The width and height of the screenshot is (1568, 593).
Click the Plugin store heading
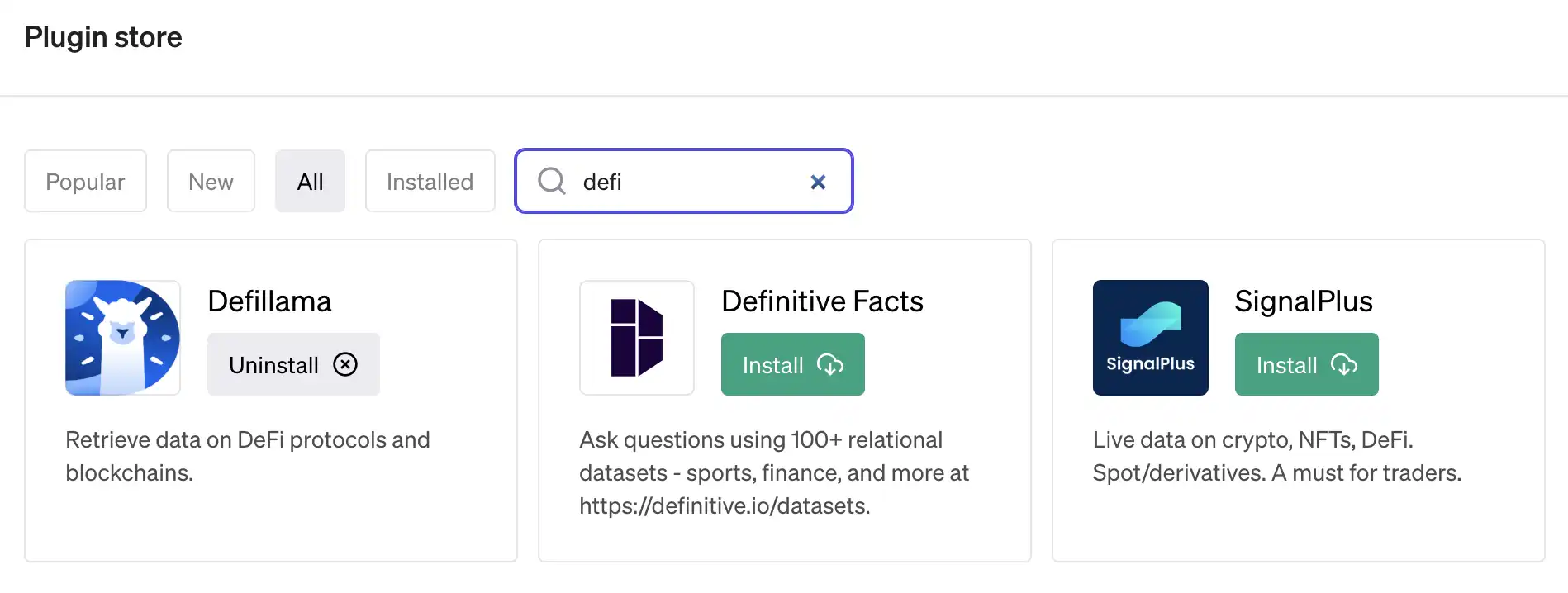pyautogui.click(x=103, y=37)
